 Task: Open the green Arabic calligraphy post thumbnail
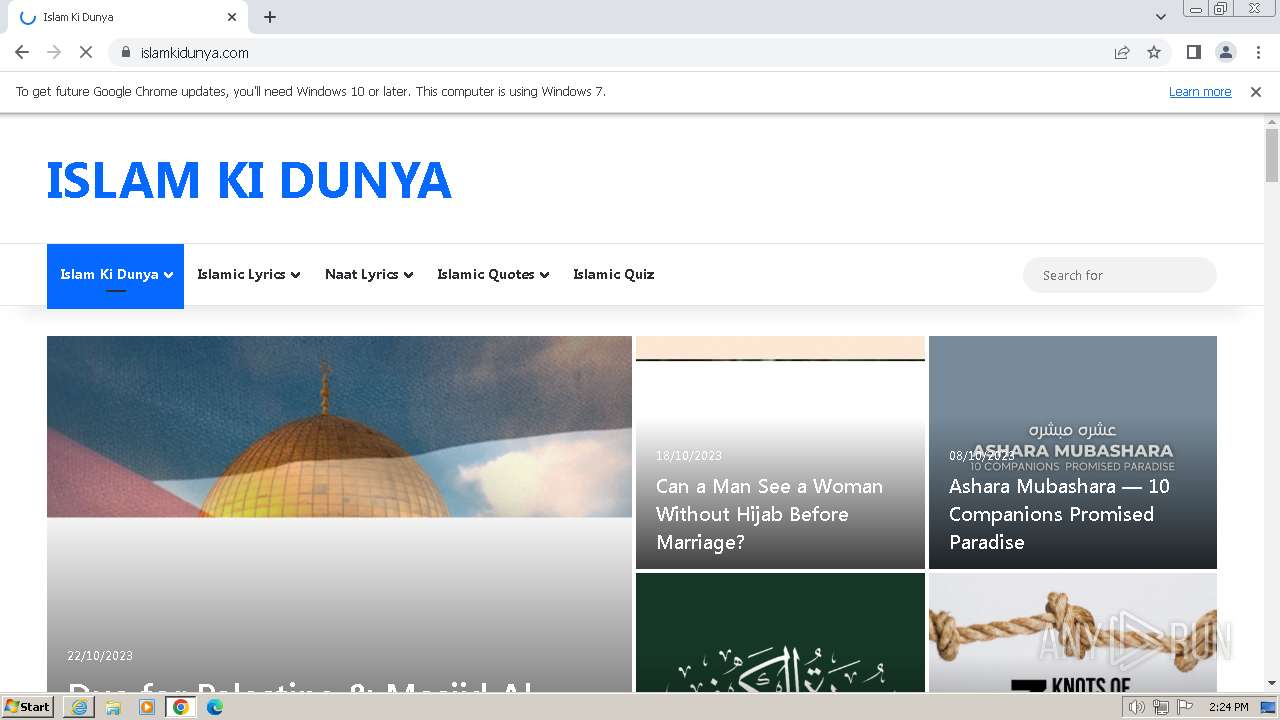coord(780,633)
